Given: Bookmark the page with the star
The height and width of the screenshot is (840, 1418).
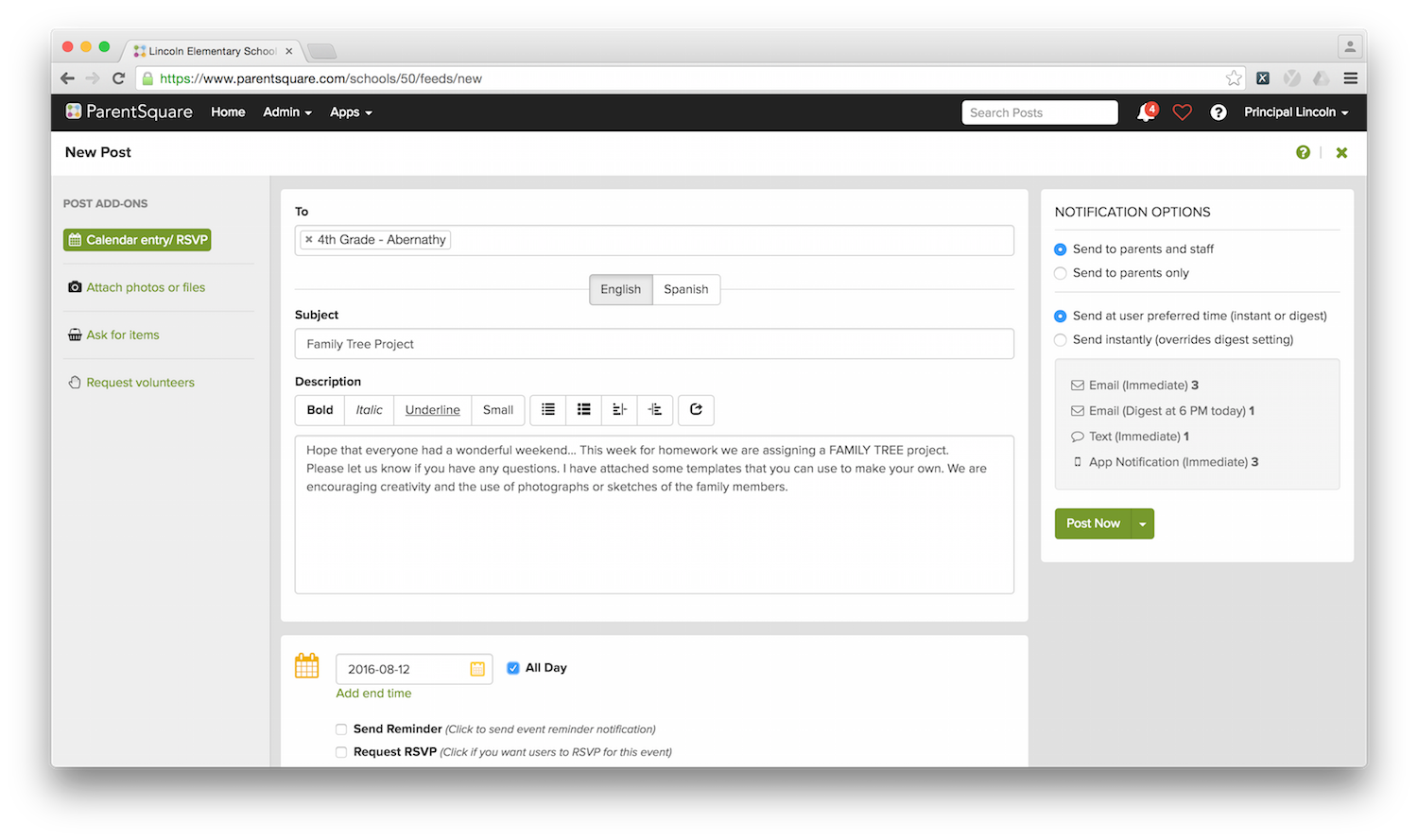Looking at the screenshot, I should (1234, 78).
